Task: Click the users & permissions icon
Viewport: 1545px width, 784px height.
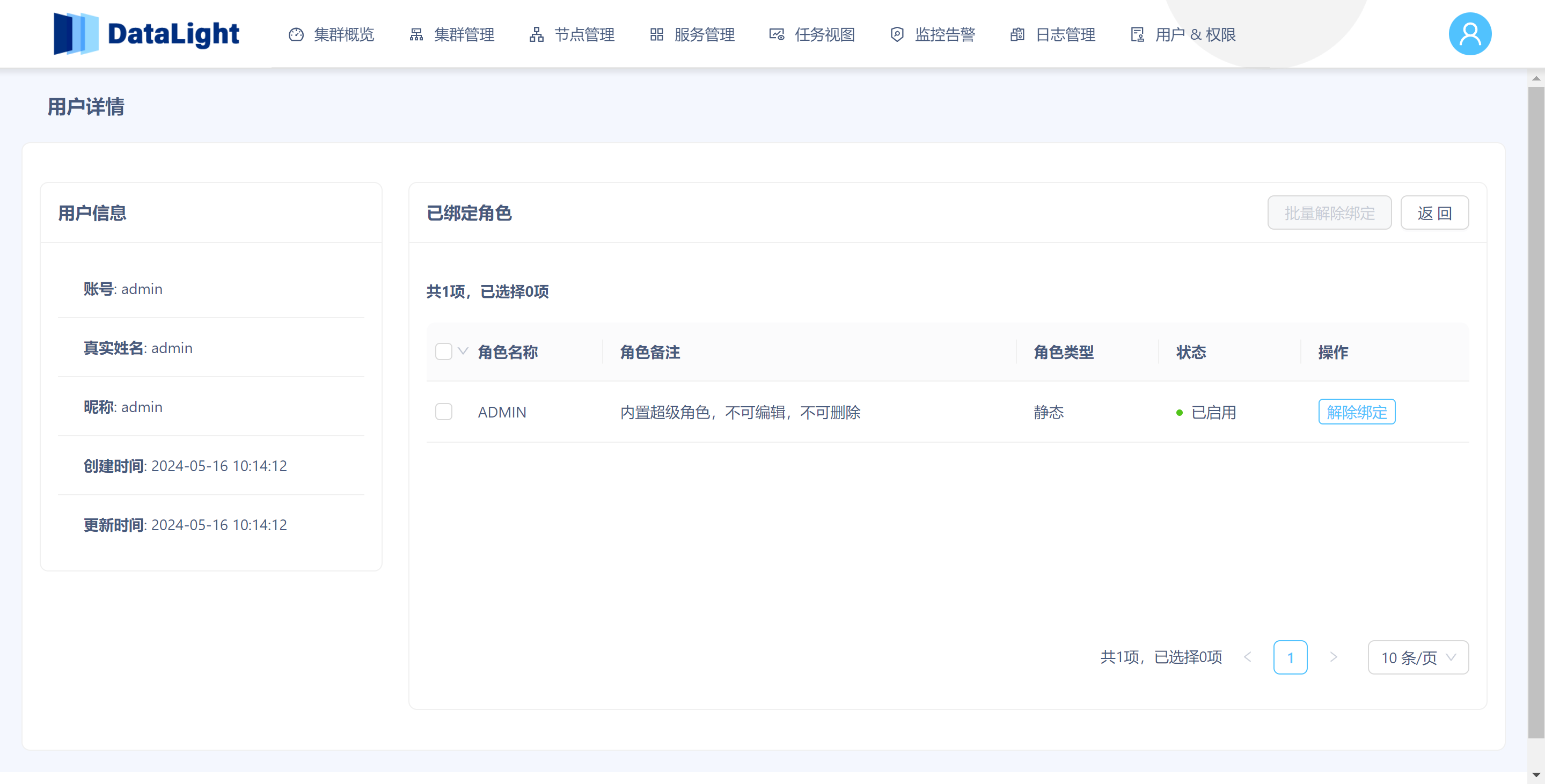Action: coord(1137,35)
